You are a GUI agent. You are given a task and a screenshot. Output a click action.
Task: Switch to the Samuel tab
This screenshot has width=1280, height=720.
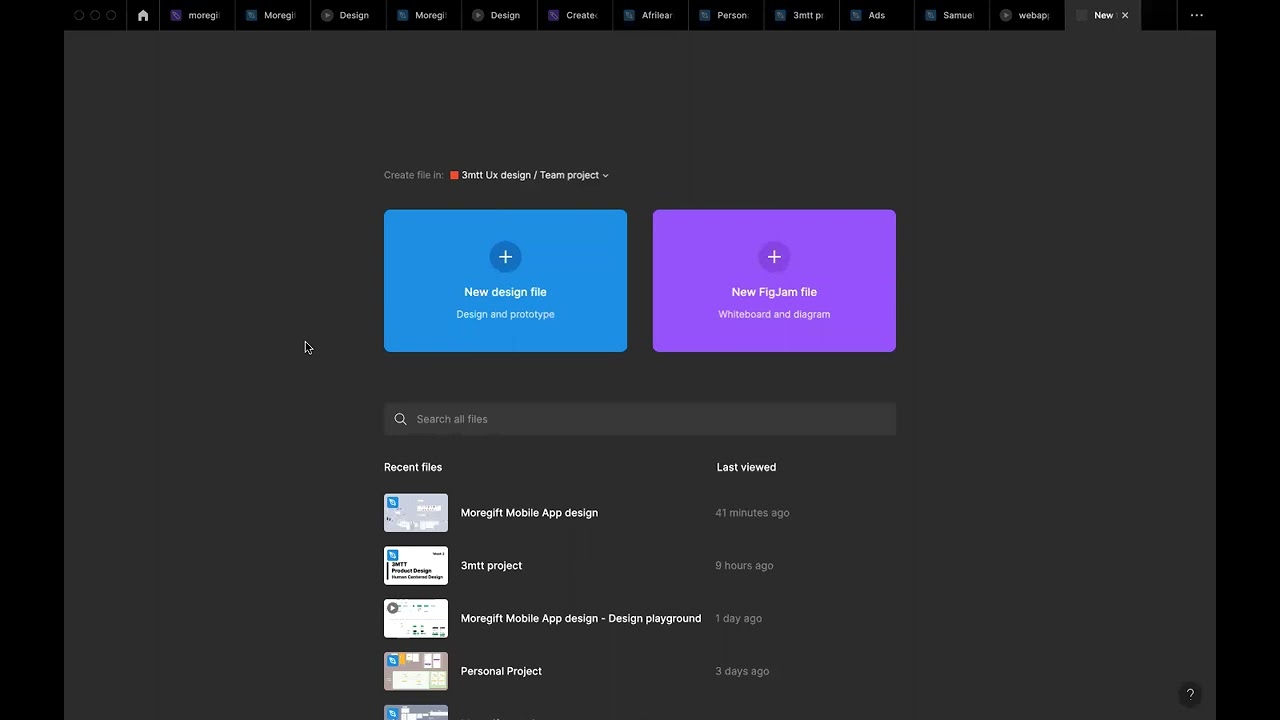[x=952, y=15]
